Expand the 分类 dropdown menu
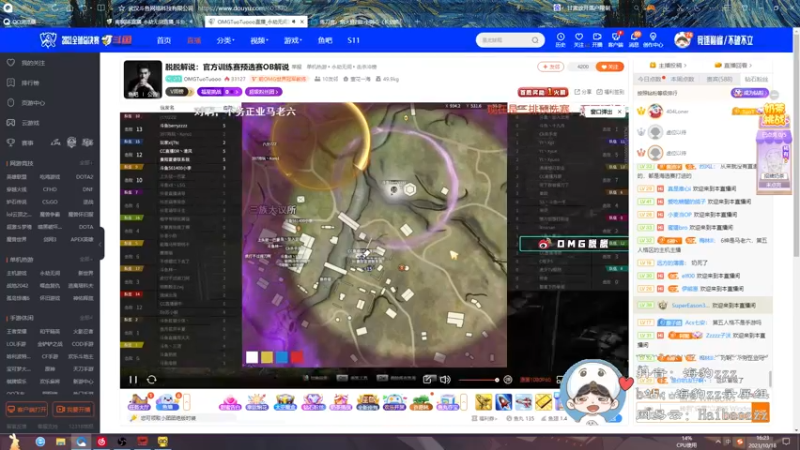The width and height of the screenshot is (800, 450). 225,40
